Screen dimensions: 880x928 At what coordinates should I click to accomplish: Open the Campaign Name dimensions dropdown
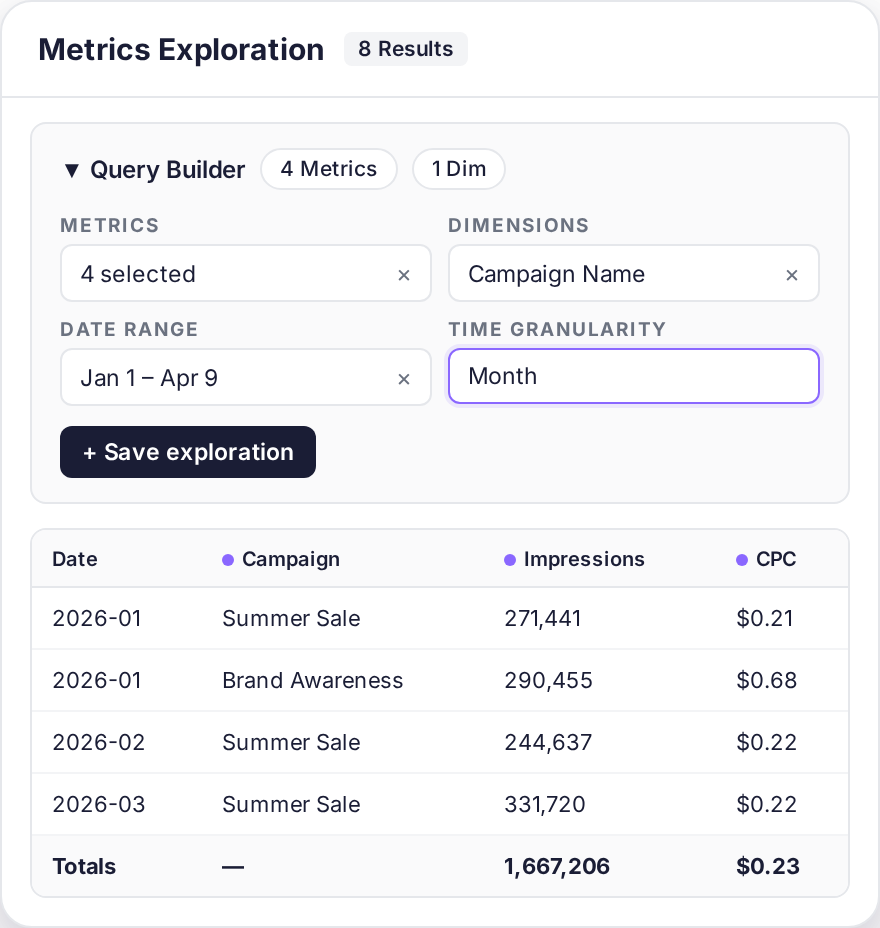634,273
